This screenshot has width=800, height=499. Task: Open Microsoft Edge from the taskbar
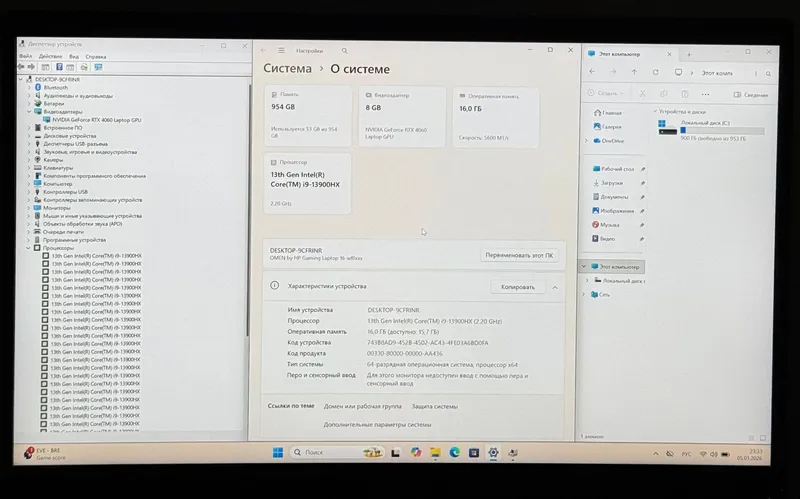point(455,453)
